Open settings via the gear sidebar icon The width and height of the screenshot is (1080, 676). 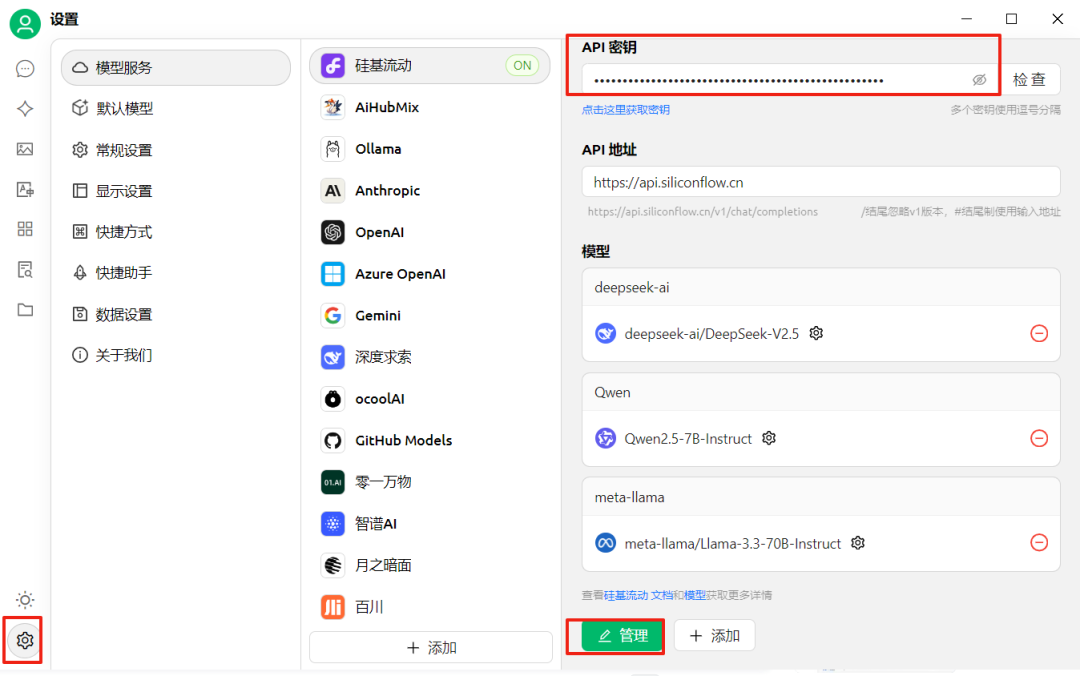[x=25, y=640]
